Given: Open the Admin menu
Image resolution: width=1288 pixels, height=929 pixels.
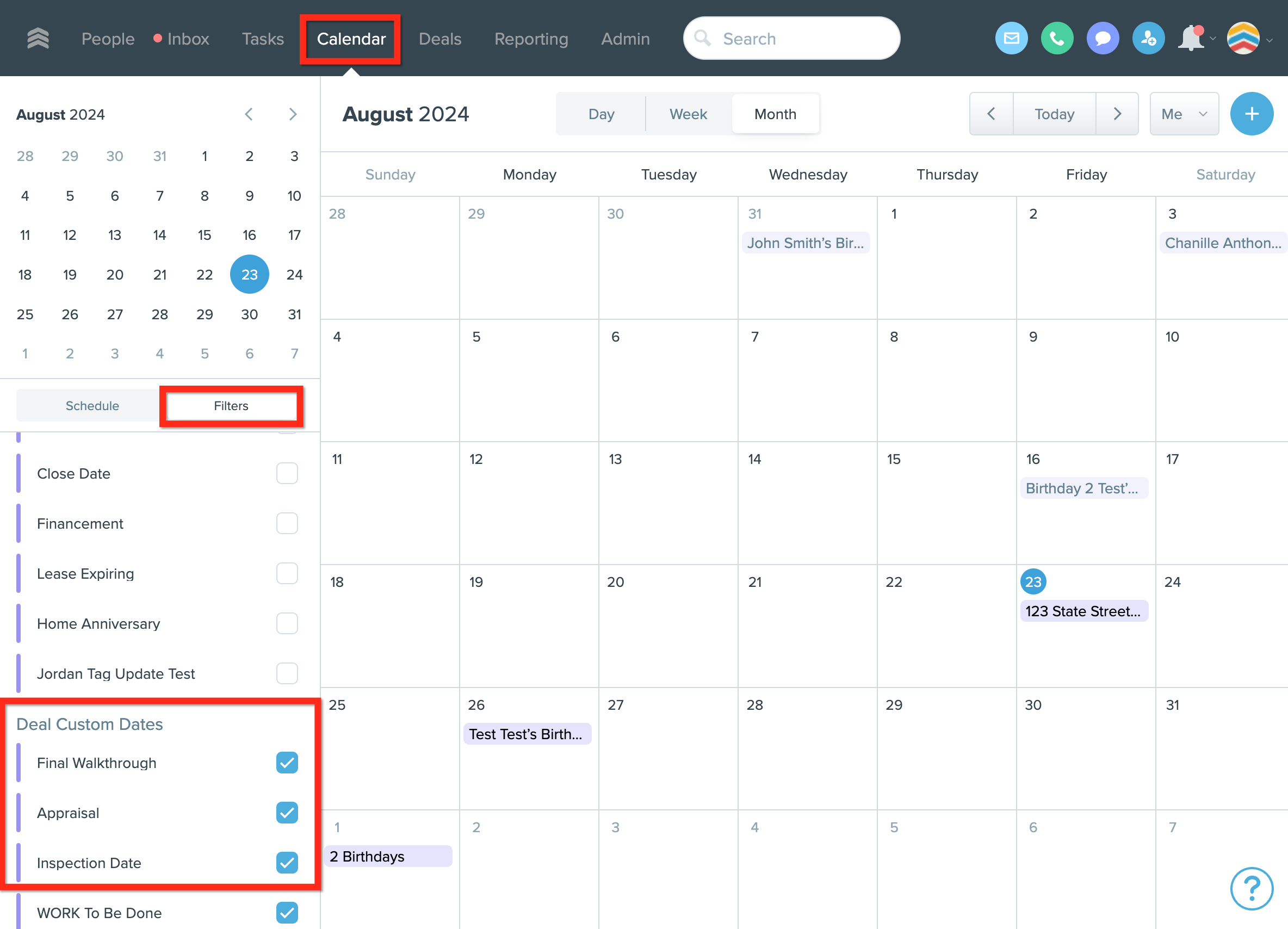Looking at the screenshot, I should [x=626, y=39].
